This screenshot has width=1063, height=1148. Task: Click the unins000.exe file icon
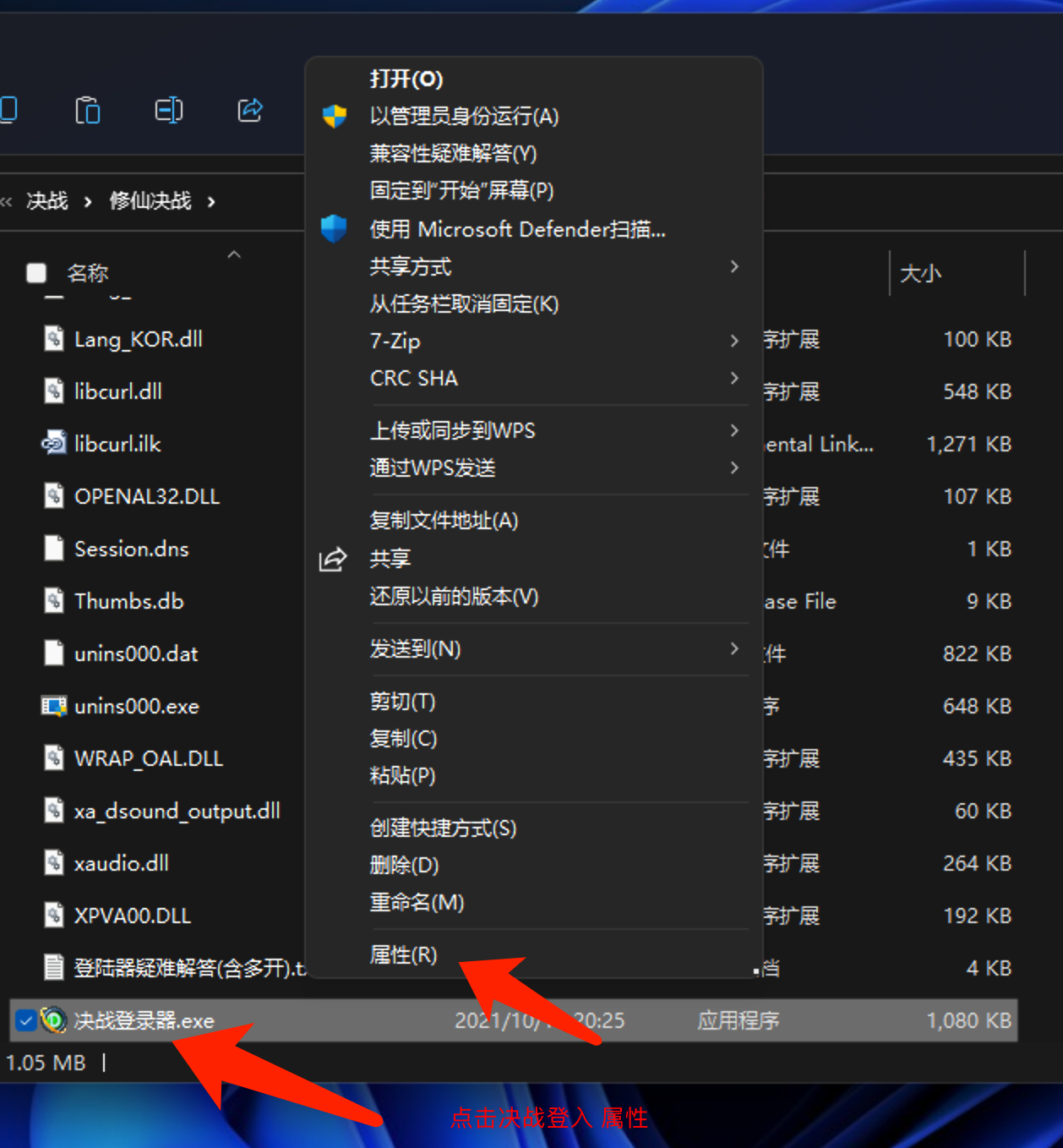coord(54,706)
